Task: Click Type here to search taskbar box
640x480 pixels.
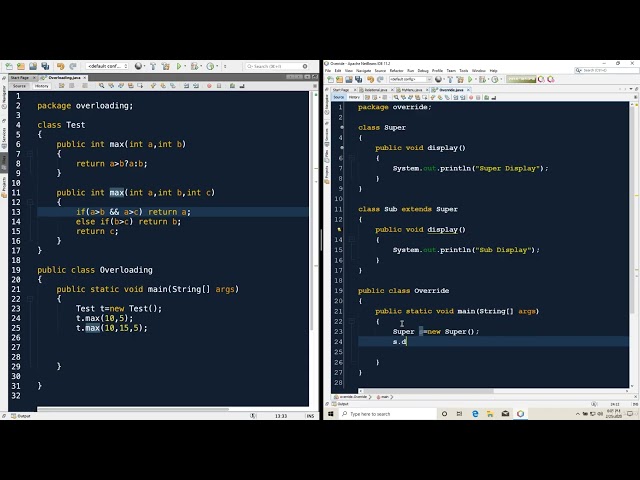Action: pos(388,414)
